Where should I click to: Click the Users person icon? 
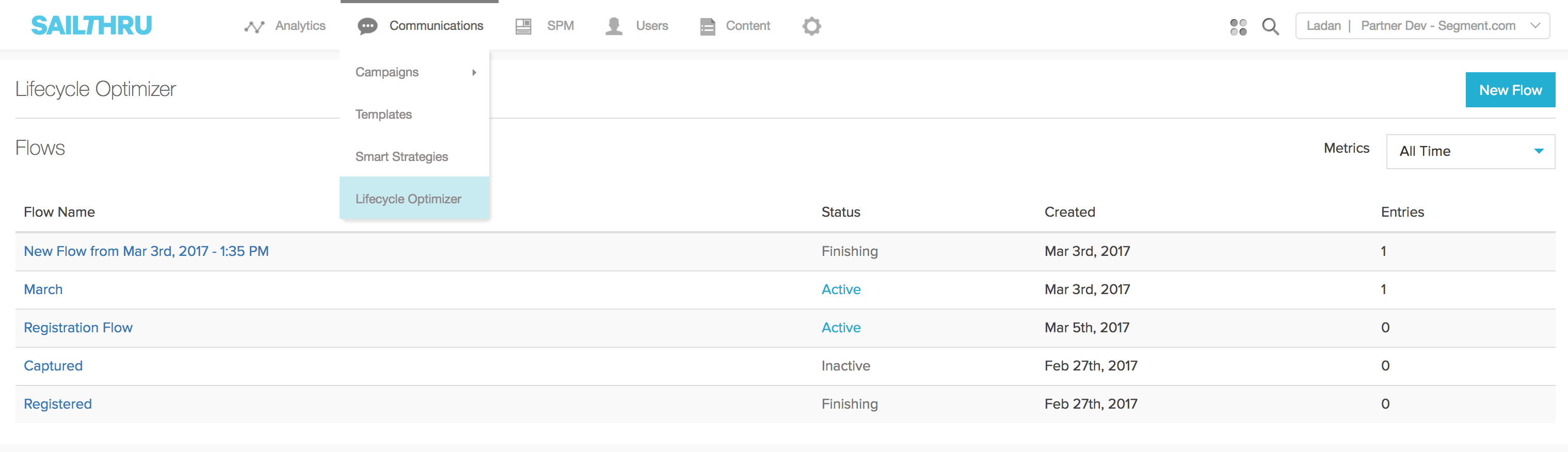tap(614, 26)
